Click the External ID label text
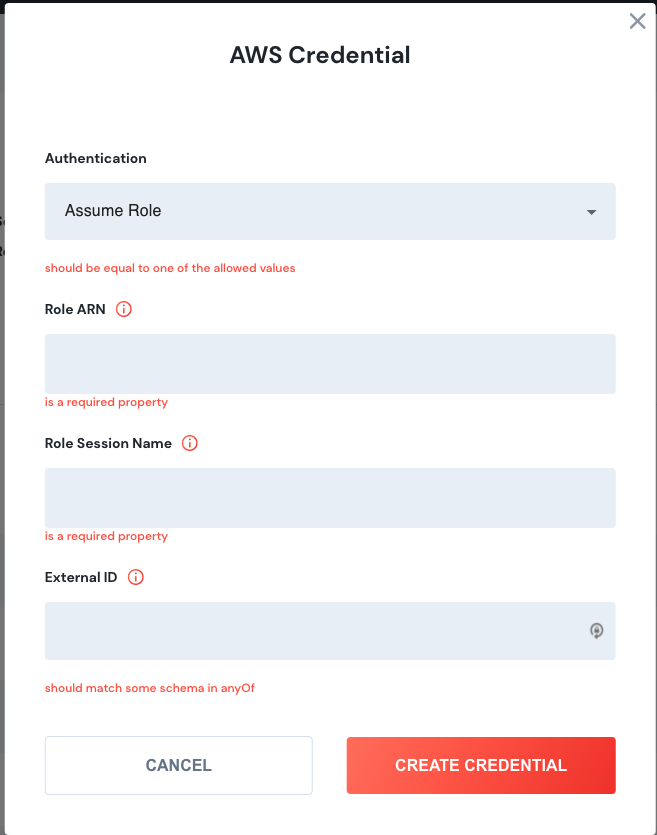657x835 pixels. point(81,577)
